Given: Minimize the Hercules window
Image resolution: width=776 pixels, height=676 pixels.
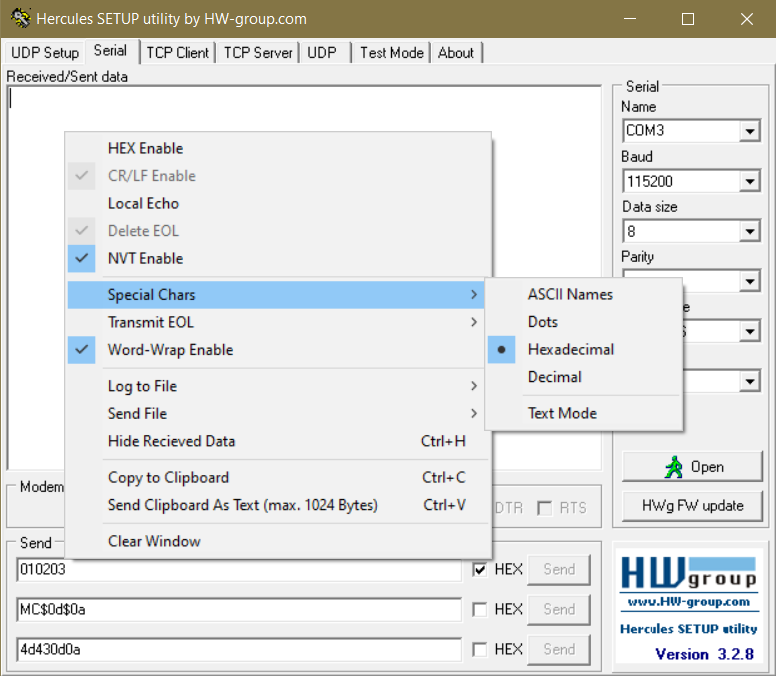Looking at the screenshot, I should coord(630,19).
